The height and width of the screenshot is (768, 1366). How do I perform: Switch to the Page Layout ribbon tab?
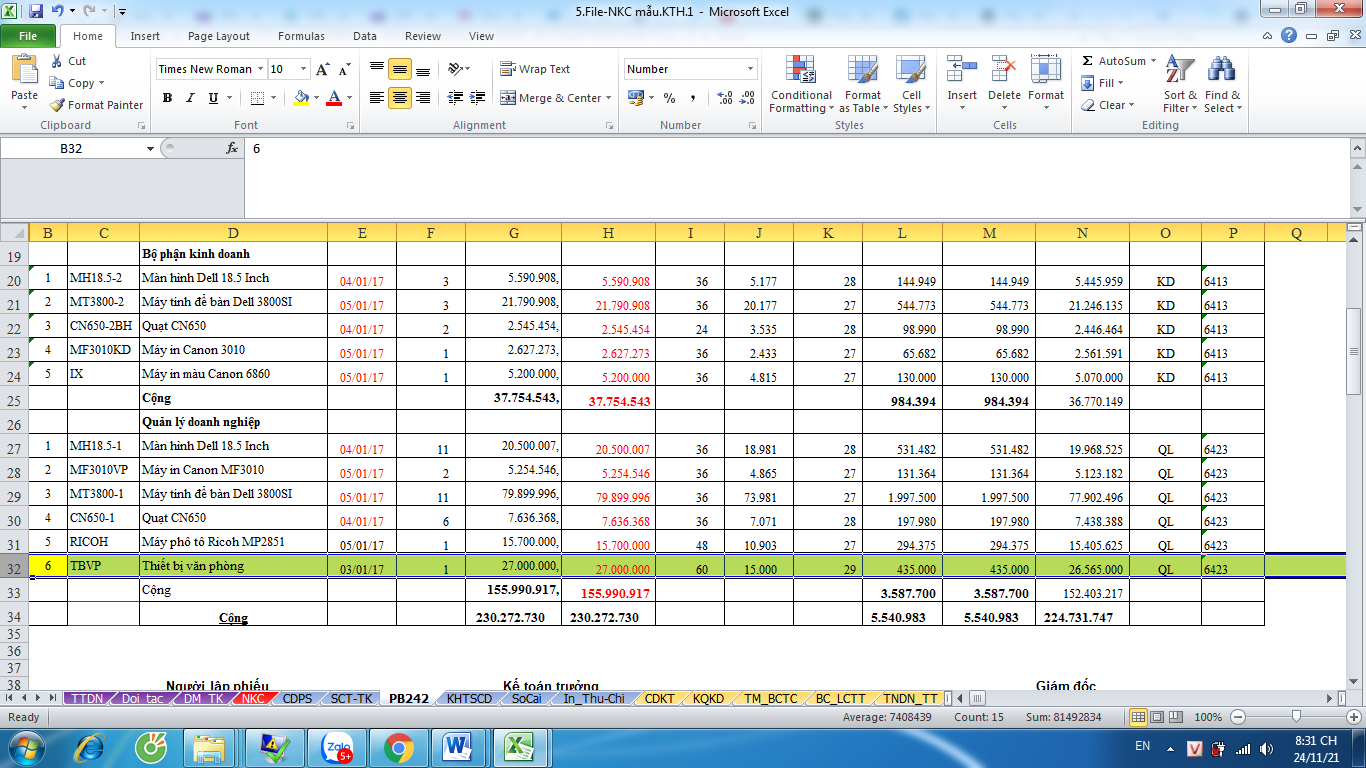point(219,36)
